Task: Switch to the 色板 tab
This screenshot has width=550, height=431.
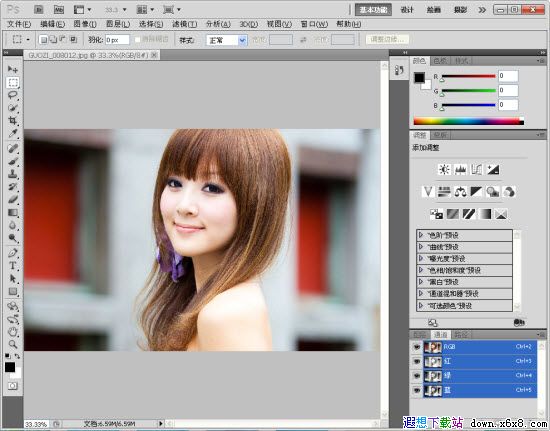Action: click(440, 61)
